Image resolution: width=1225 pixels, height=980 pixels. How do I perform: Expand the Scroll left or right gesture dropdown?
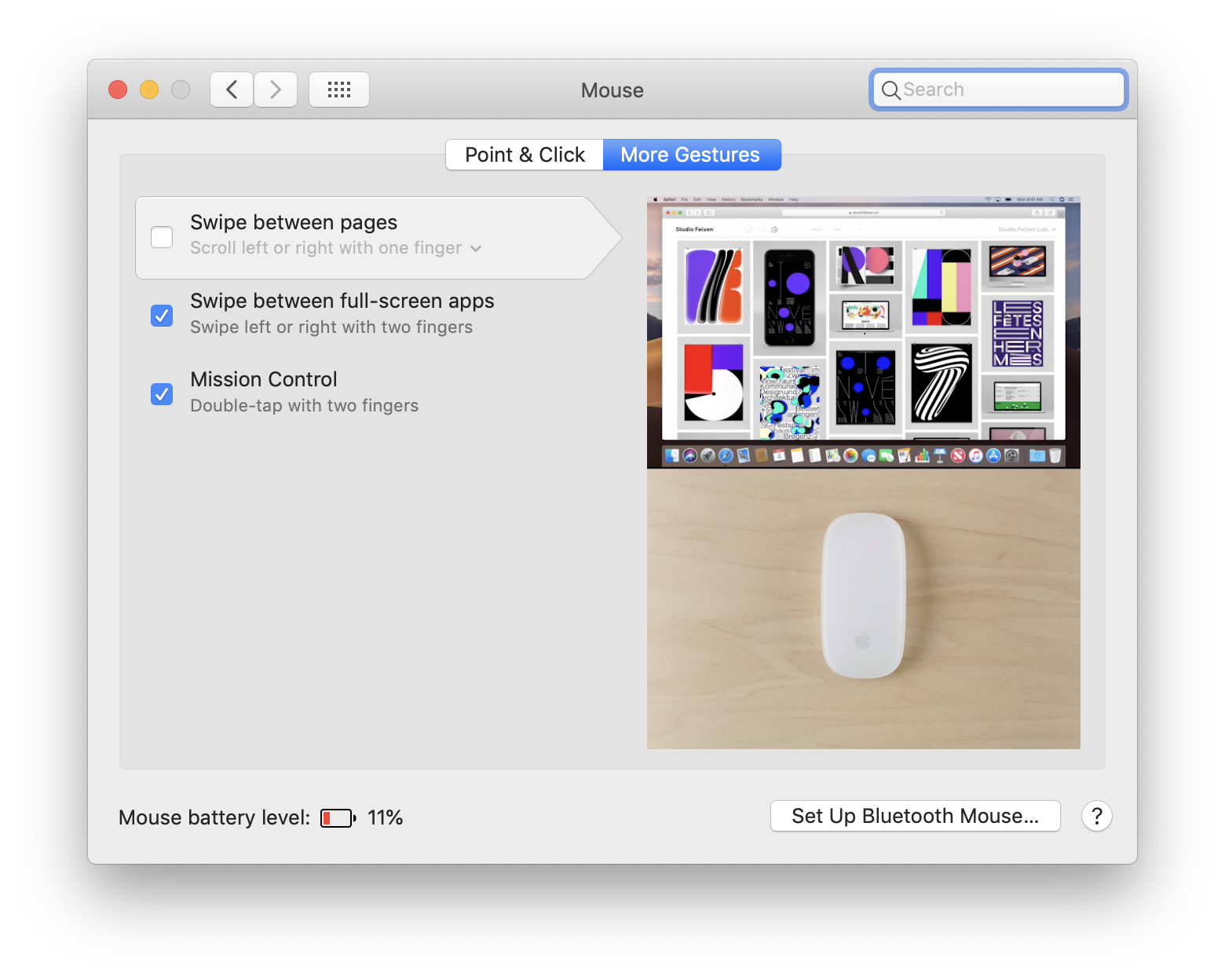pos(476,249)
